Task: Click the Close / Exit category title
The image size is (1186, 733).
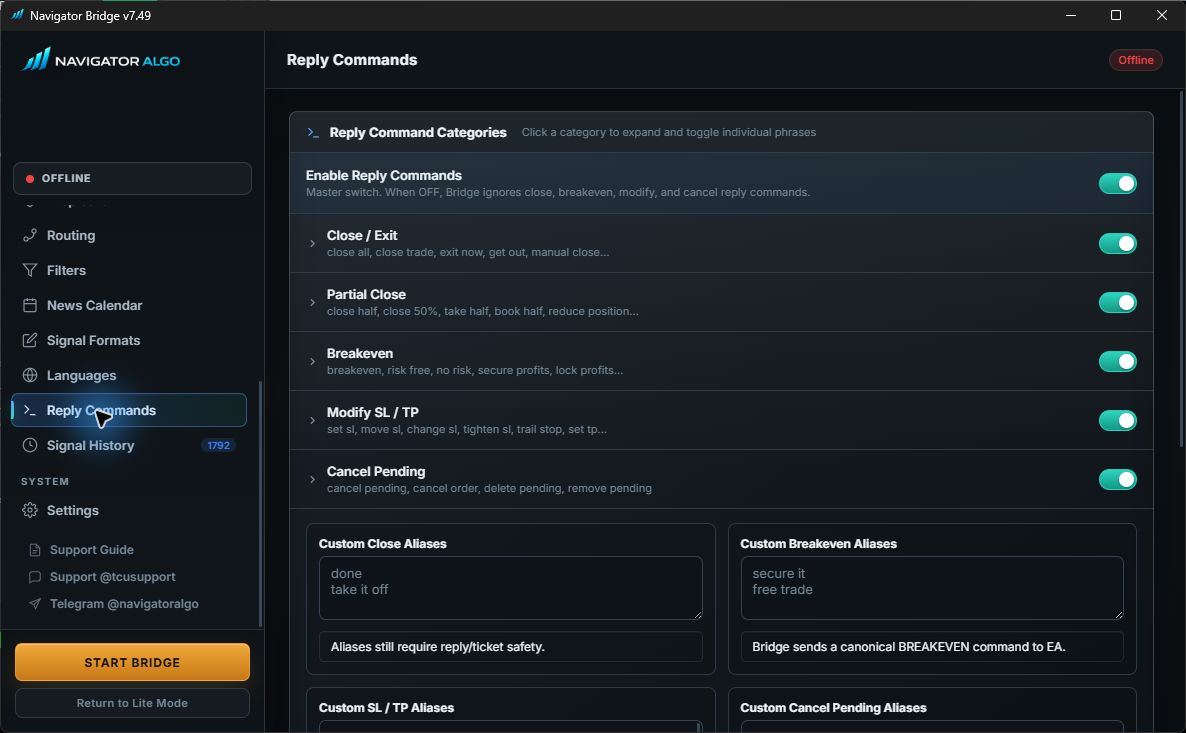Action: [x=362, y=235]
